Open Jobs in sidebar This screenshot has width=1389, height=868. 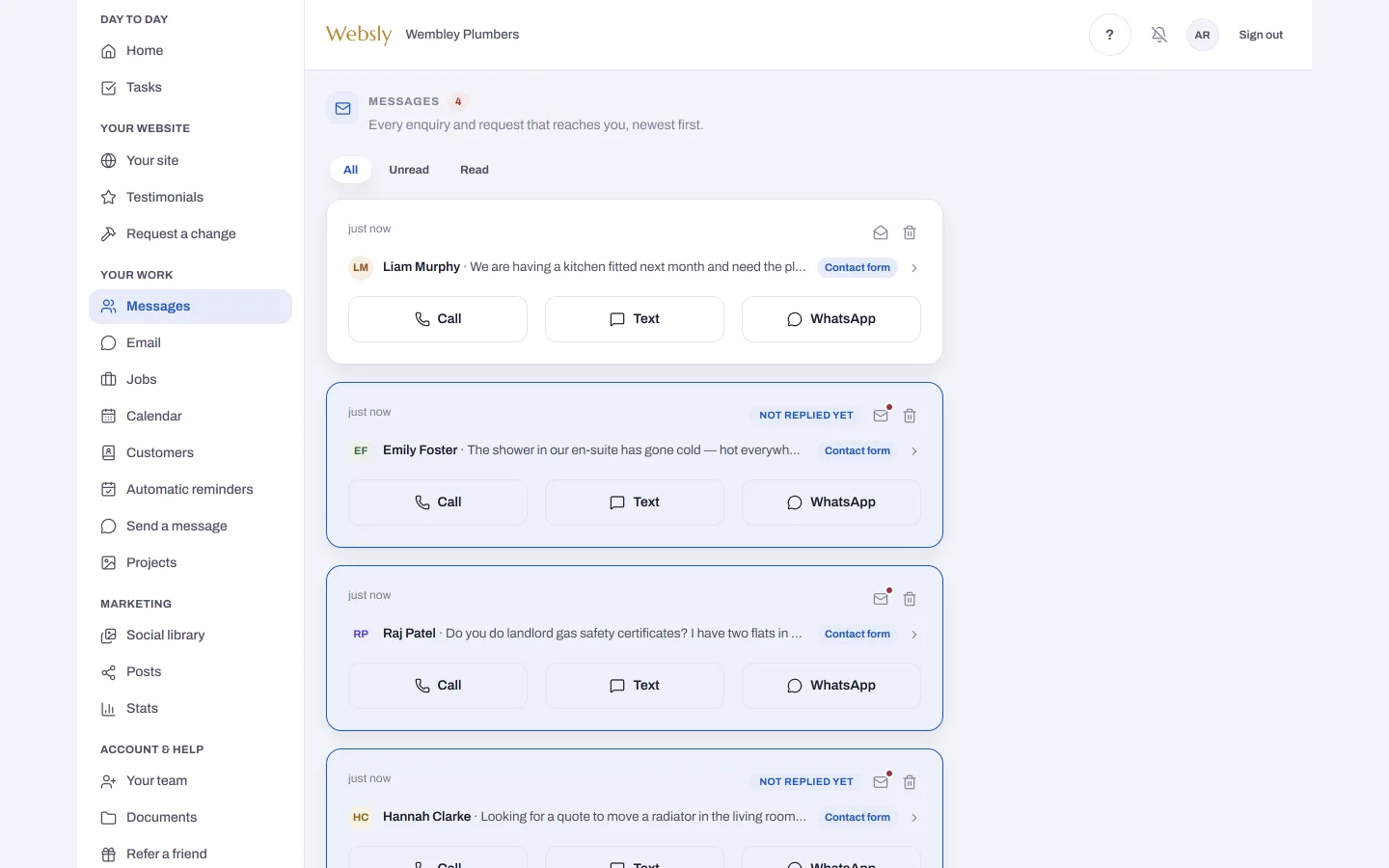pyautogui.click(x=190, y=380)
